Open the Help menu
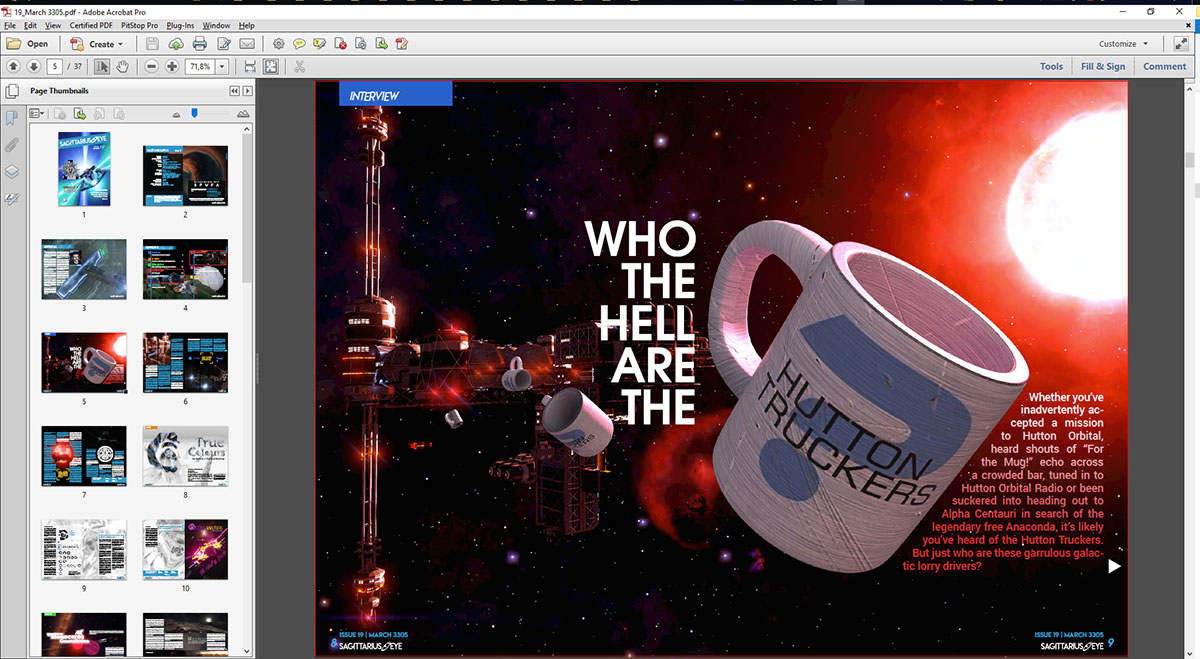1200x659 pixels. coord(247,25)
